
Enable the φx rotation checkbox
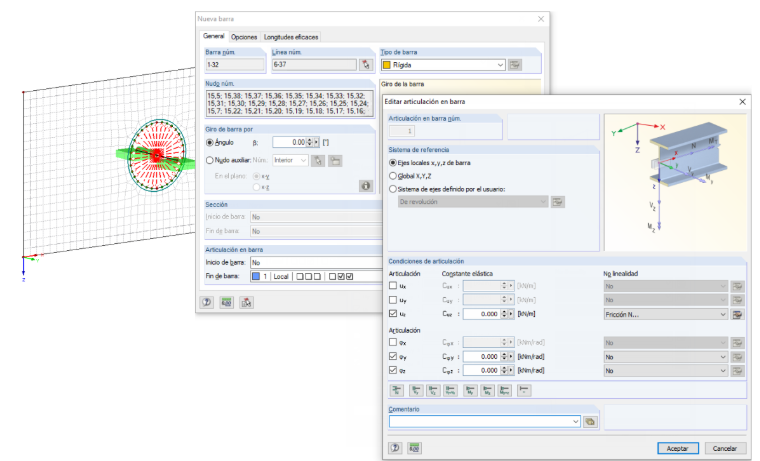pyautogui.click(x=393, y=342)
